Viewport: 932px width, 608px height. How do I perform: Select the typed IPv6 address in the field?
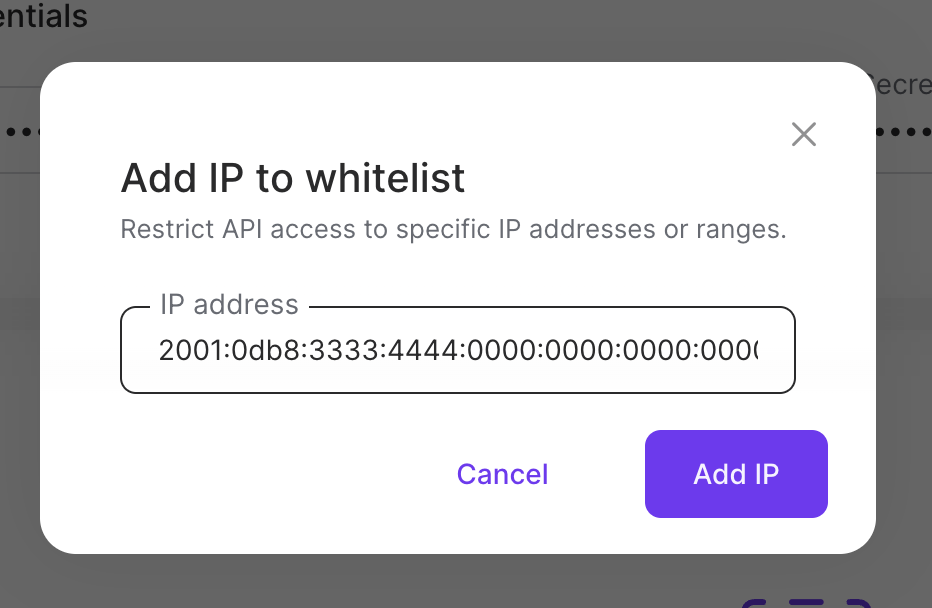[458, 350]
